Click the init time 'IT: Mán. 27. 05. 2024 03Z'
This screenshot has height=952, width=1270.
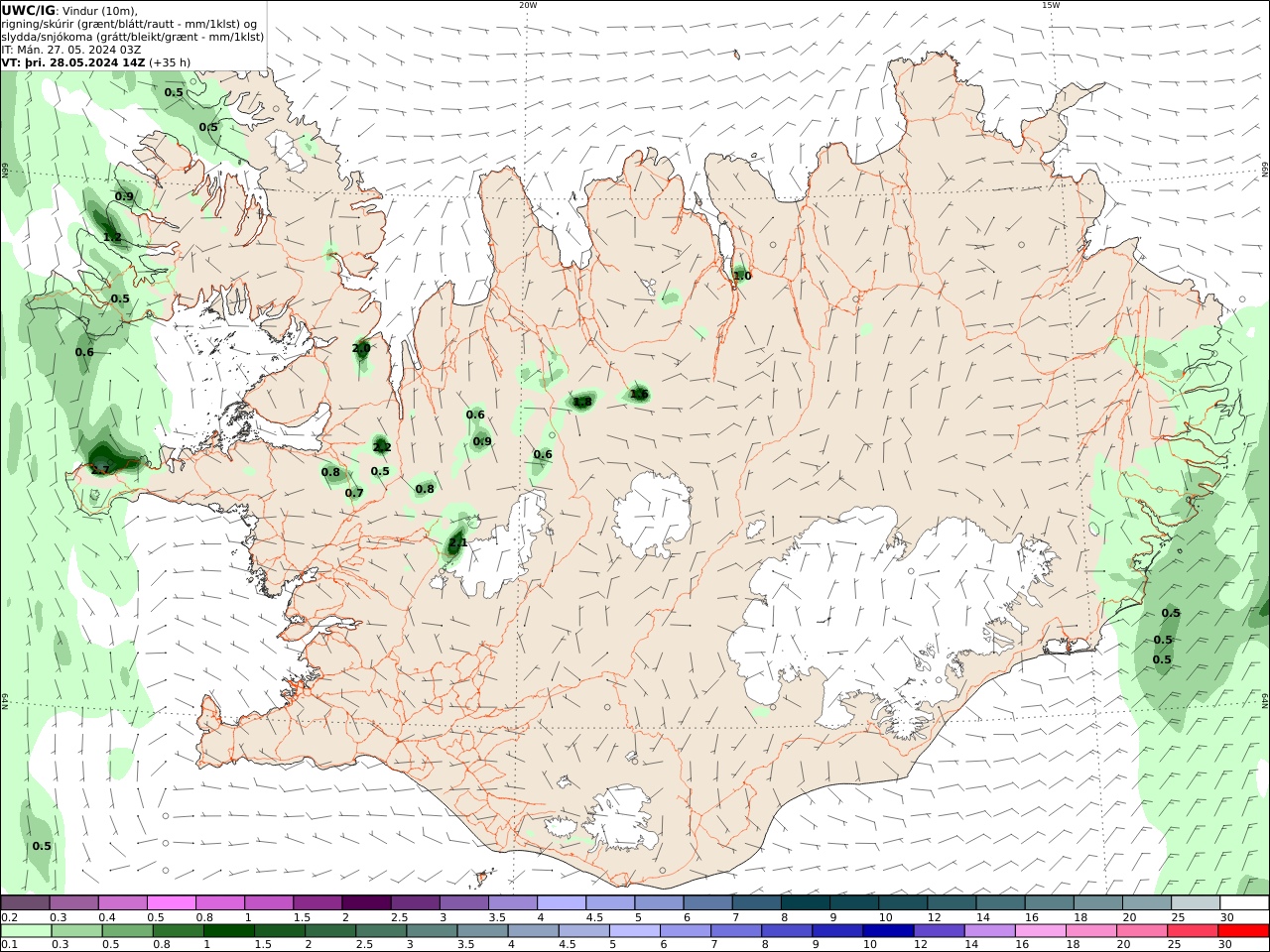point(71,50)
